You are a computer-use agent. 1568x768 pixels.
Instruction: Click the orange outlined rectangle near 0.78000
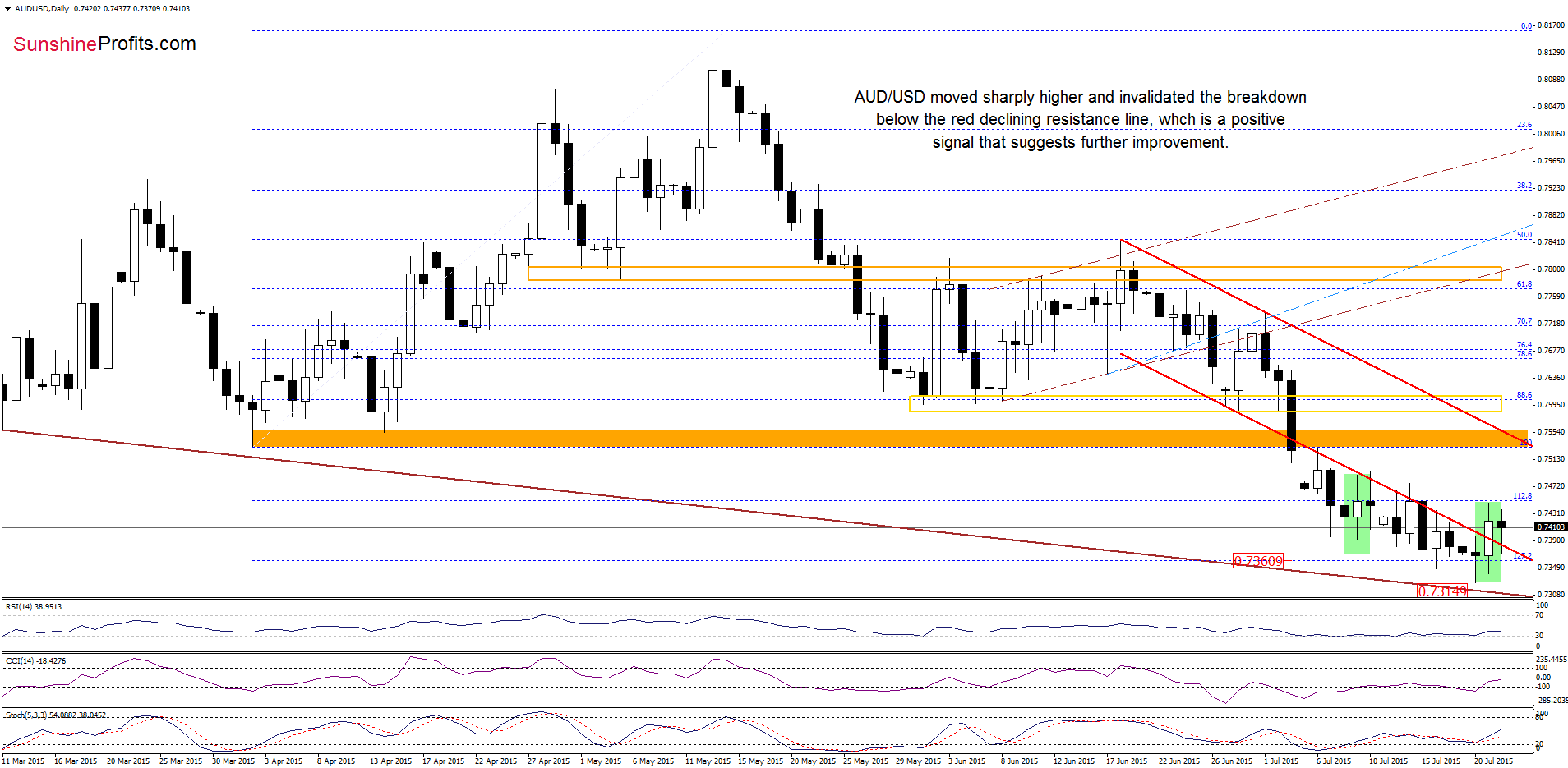(x=1015, y=274)
